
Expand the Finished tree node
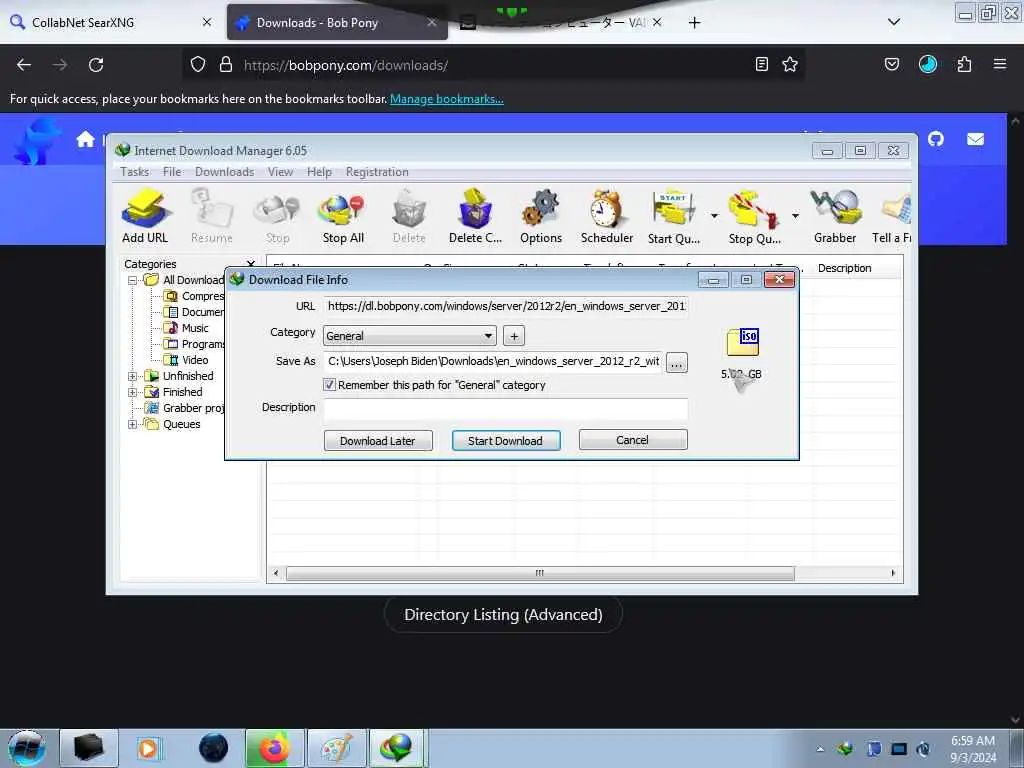pyautogui.click(x=133, y=392)
